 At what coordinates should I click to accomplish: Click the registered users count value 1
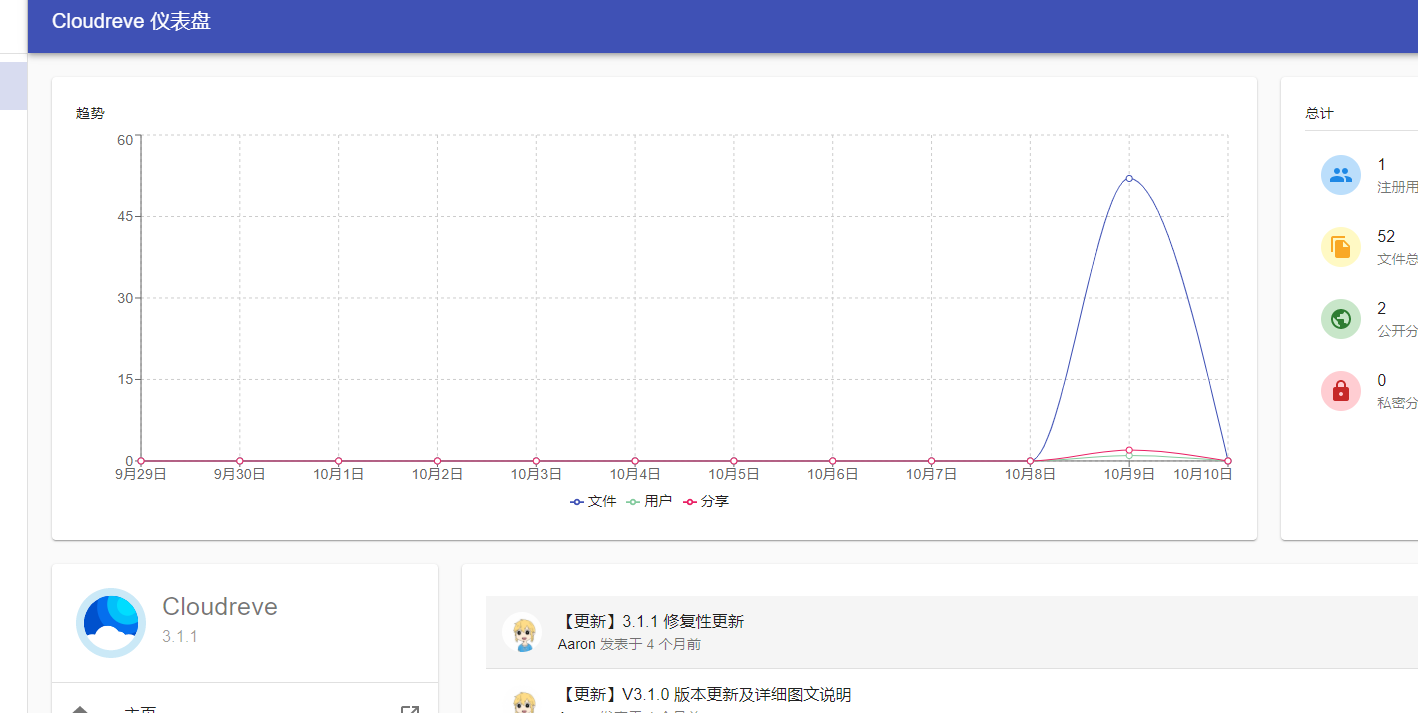(1382, 165)
